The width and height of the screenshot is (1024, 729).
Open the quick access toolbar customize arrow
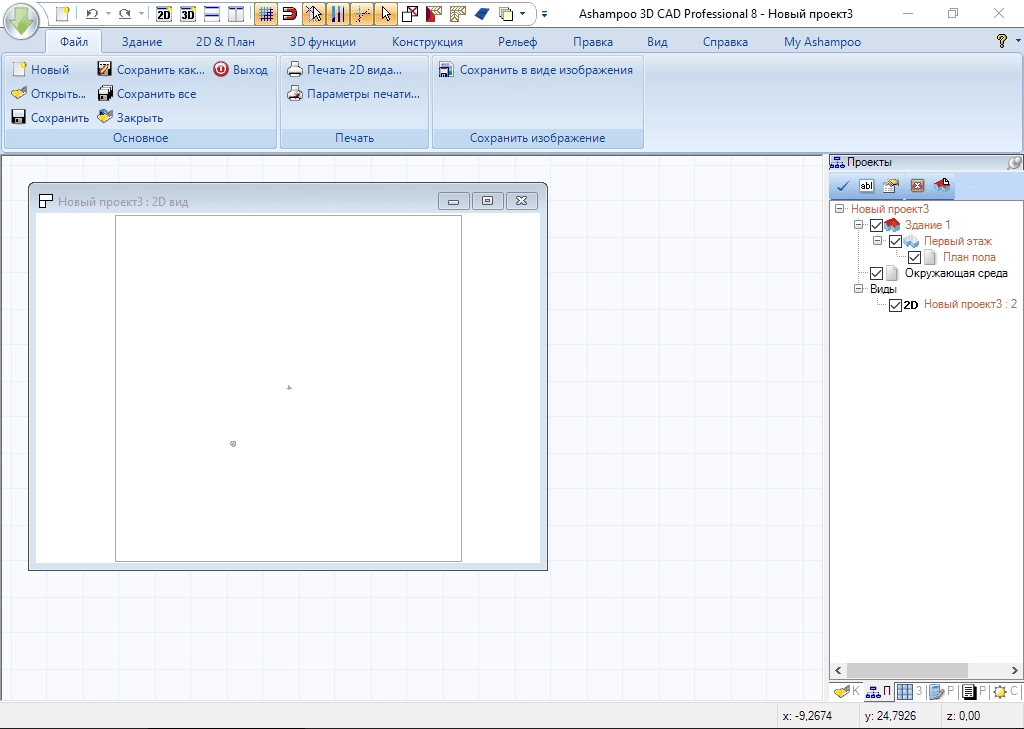(545, 14)
